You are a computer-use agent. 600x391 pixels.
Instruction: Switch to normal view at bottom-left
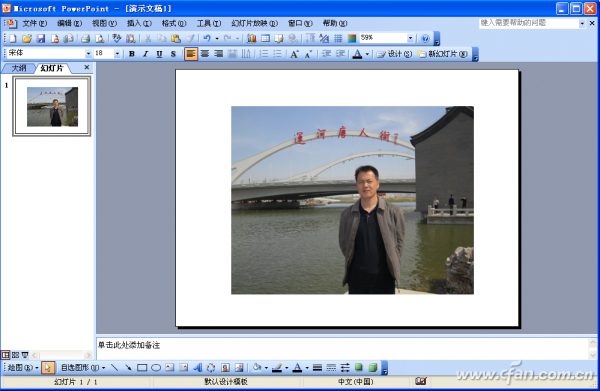pos(5,355)
